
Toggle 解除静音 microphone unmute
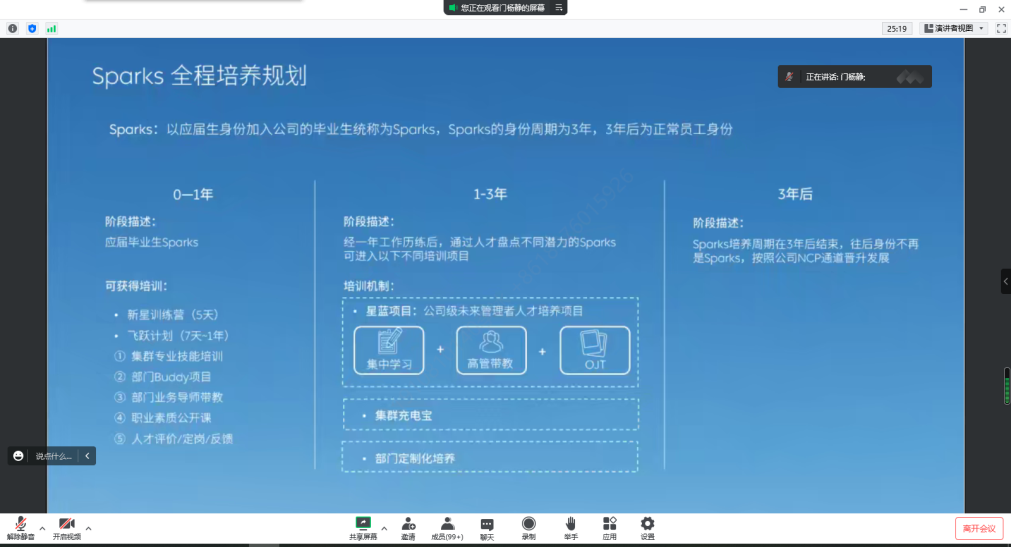click(x=20, y=528)
